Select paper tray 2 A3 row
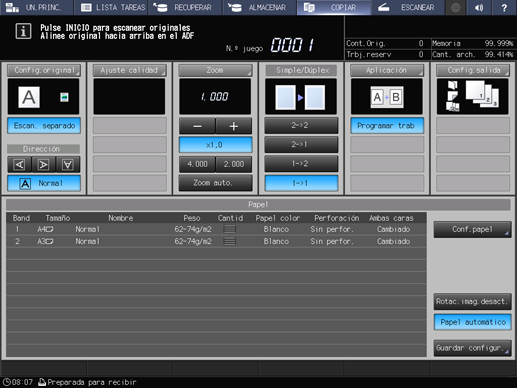The height and width of the screenshot is (388, 517). pyautogui.click(x=216, y=241)
